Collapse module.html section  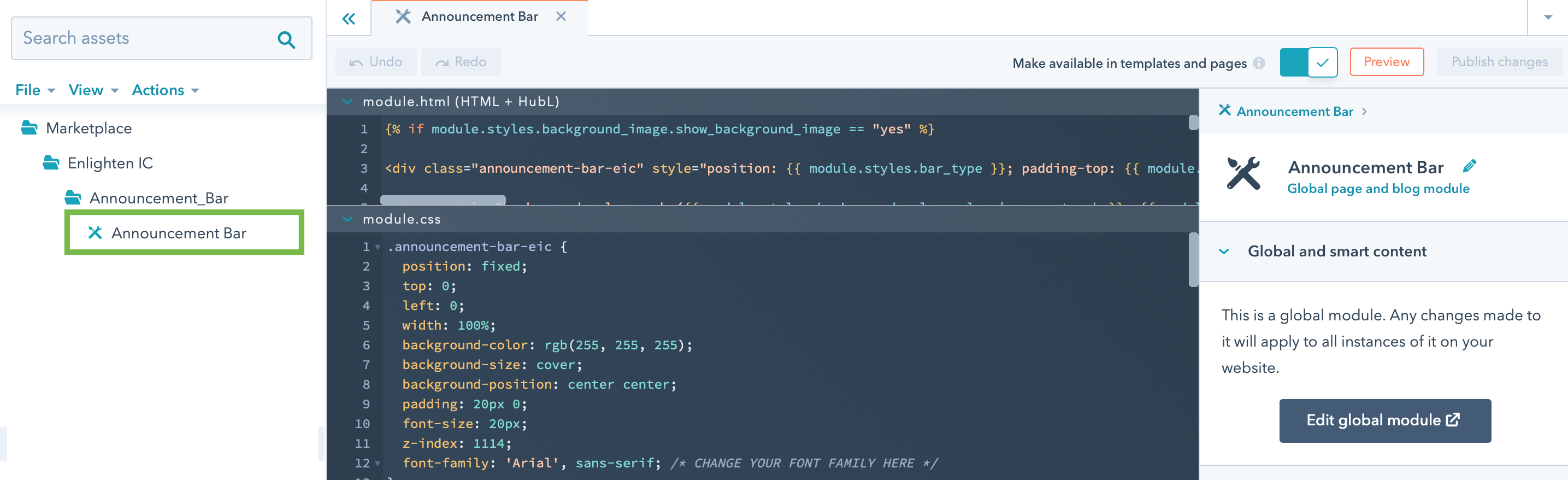click(x=347, y=102)
